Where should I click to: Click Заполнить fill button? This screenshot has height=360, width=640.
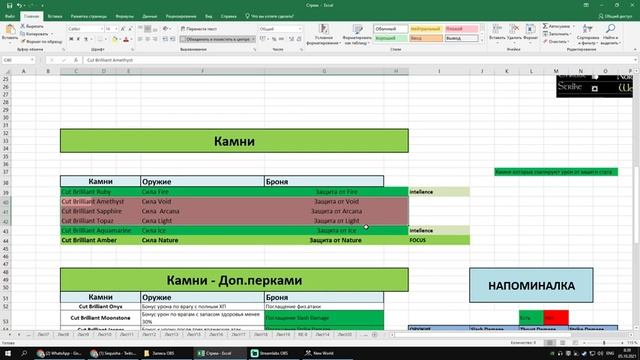tap(556, 34)
